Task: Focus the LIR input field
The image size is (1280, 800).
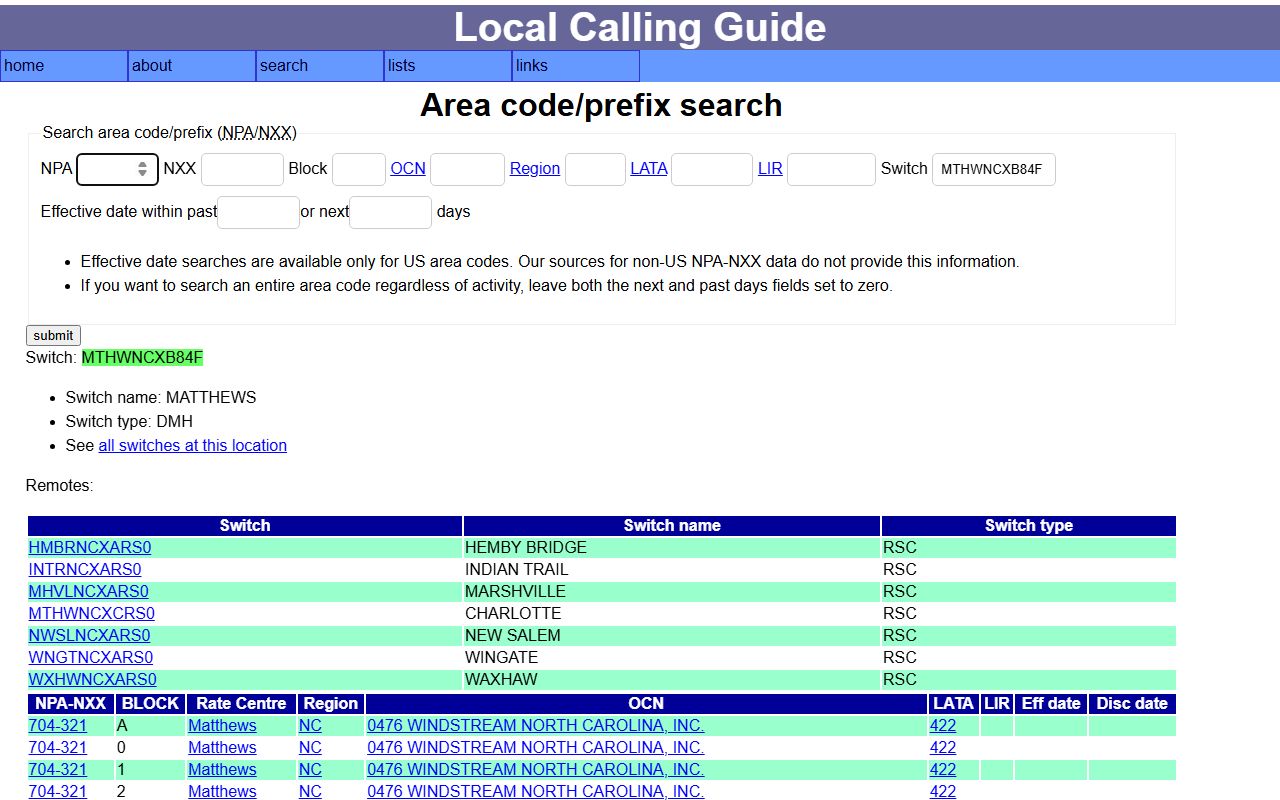Action: tap(831, 169)
